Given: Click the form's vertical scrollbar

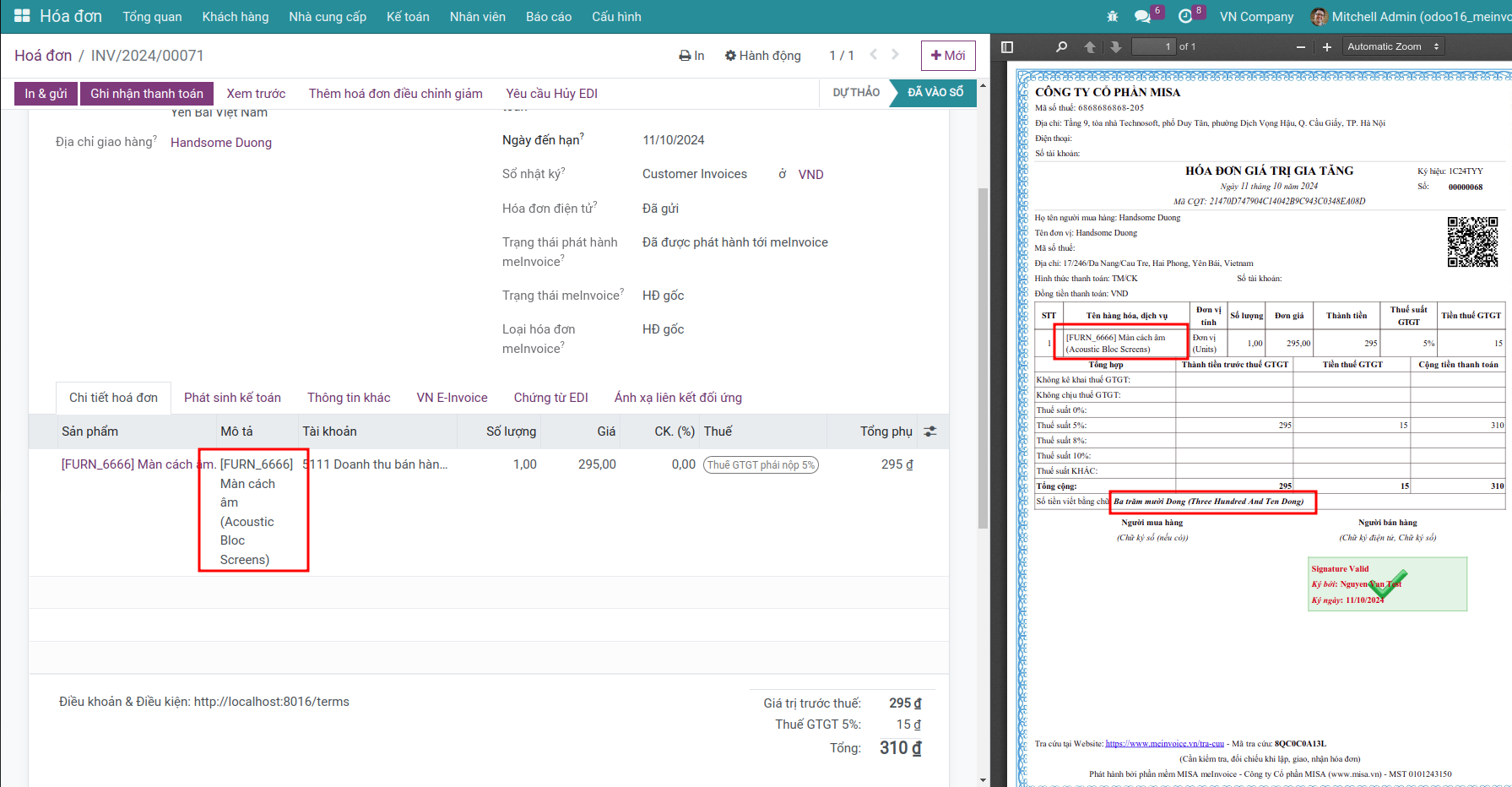Looking at the screenshot, I should click(x=983, y=355).
